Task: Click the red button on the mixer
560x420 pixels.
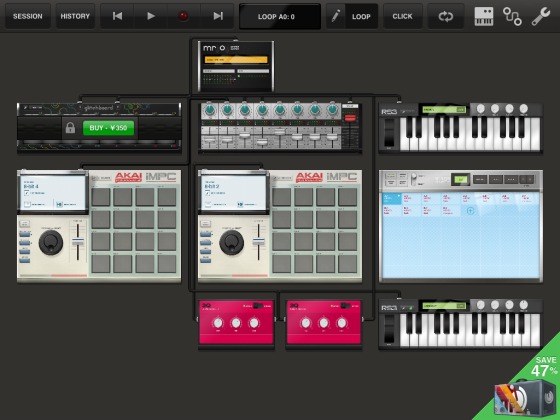Action: tap(350, 118)
